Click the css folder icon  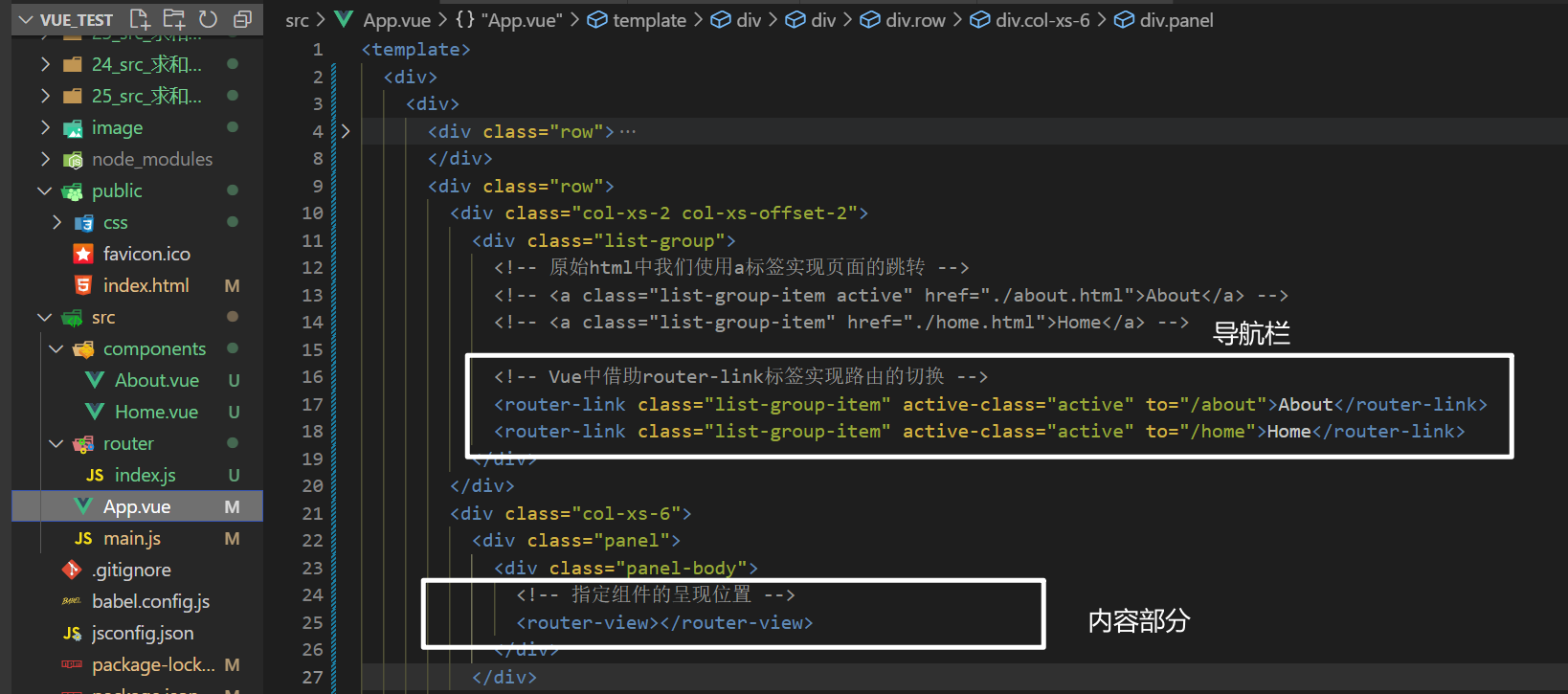(x=84, y=223)
